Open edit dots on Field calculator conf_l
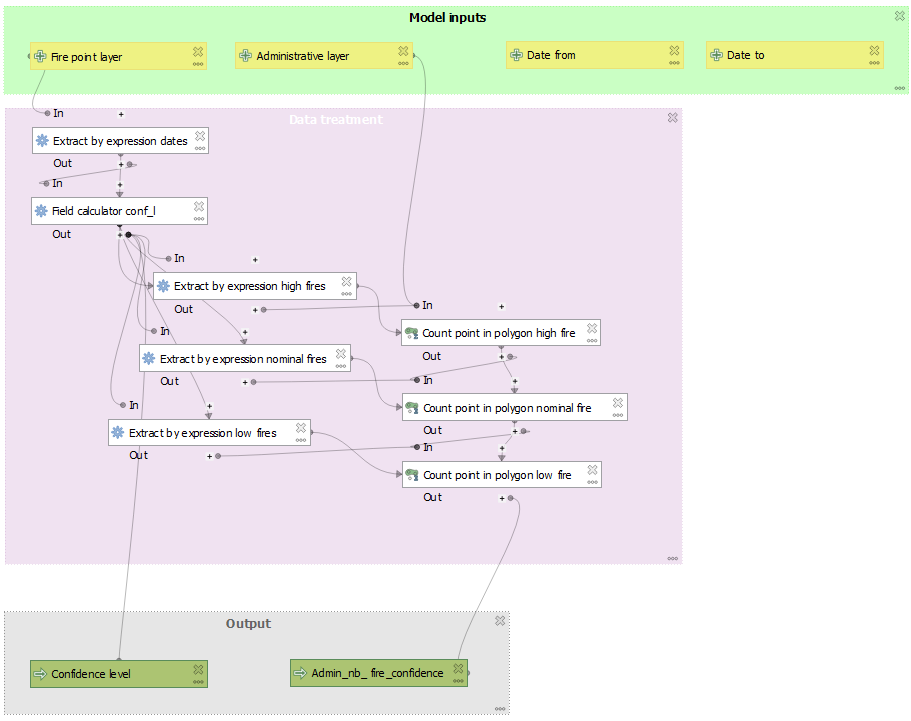Screen dimensions: 911x721 (x=199, y=218)
